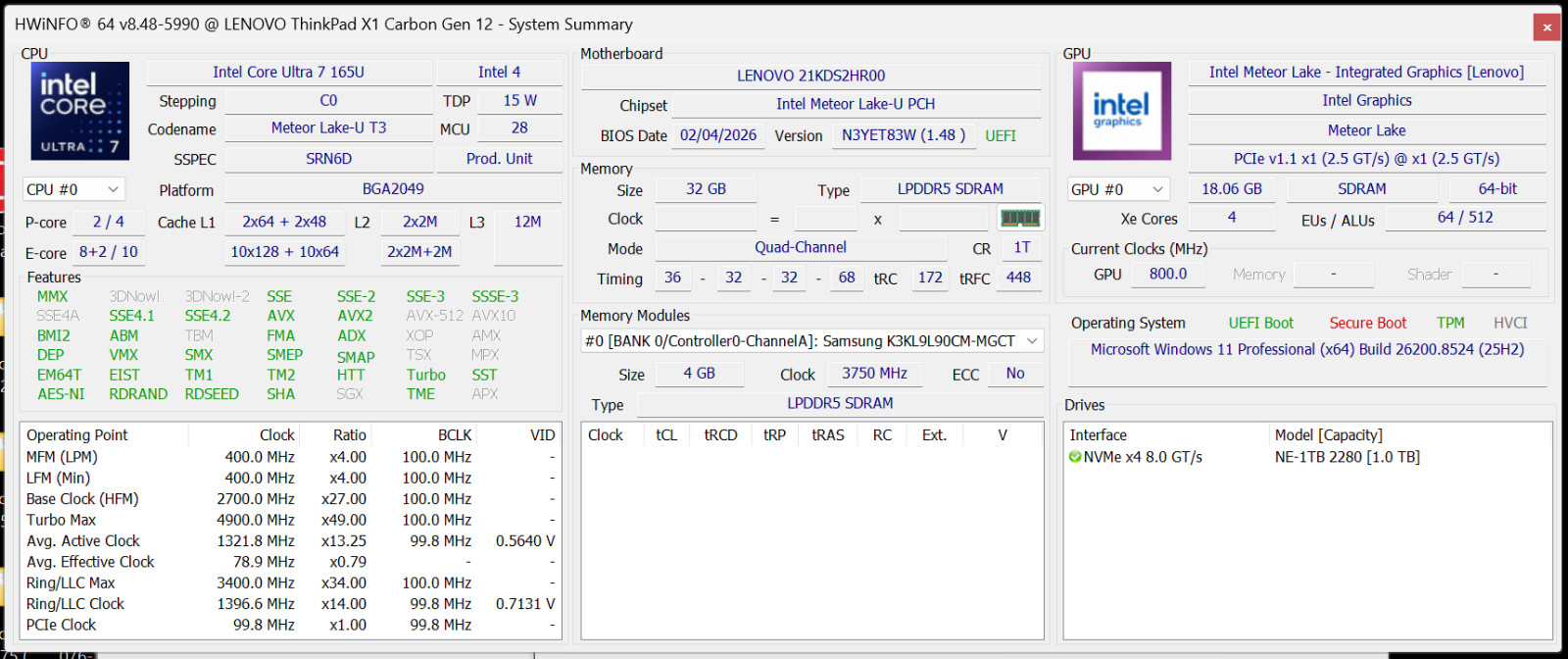Click the Secure Boot label

[x=1367, y=324]
